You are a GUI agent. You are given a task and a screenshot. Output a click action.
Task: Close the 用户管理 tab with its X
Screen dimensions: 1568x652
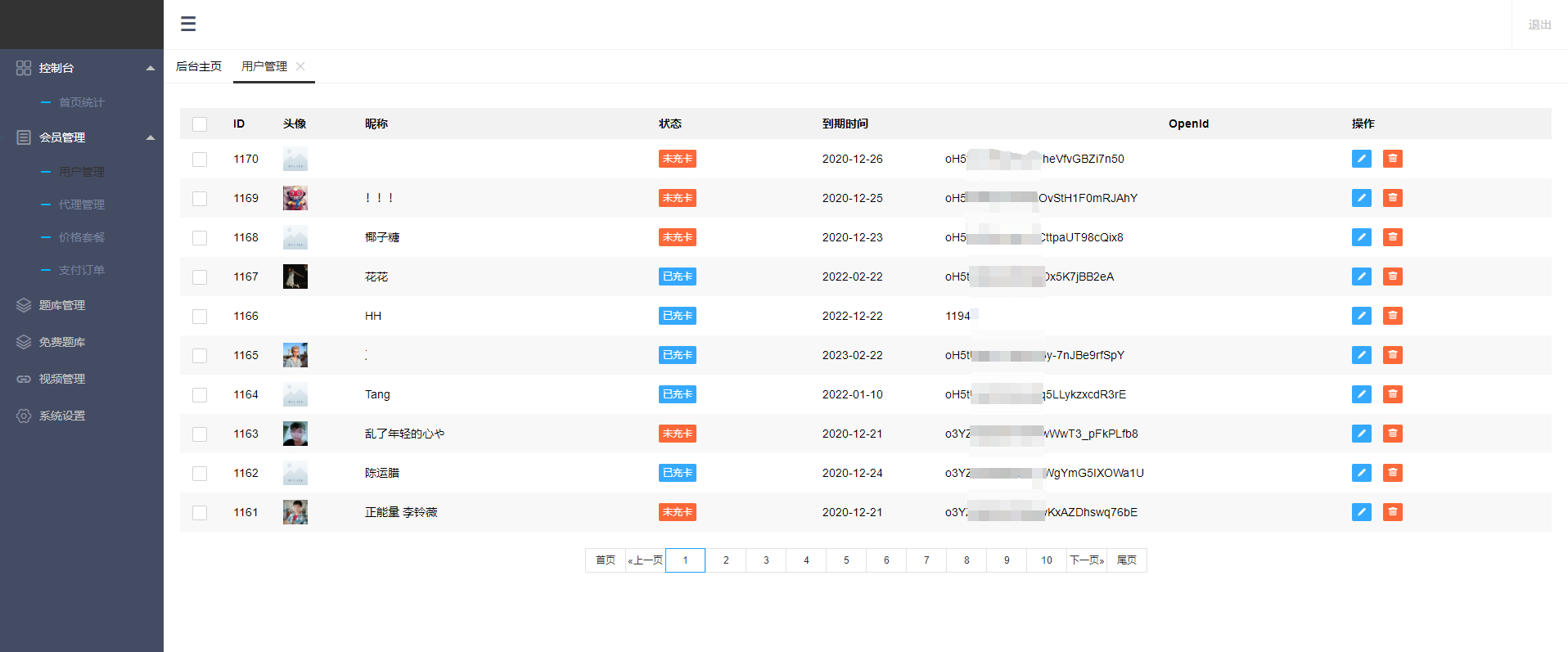(x=300, y=66)
